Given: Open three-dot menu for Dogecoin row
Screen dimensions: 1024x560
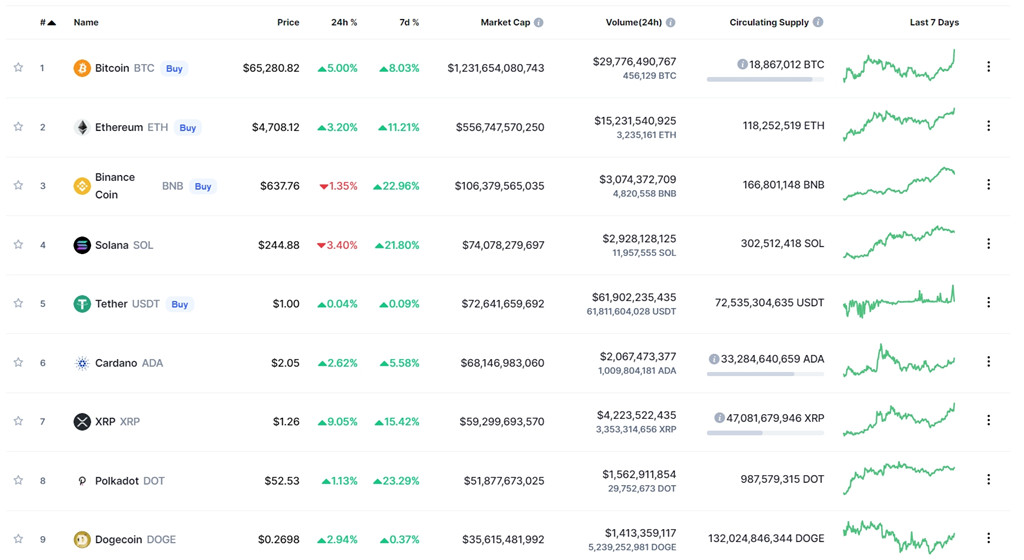Looking at the screenshot, I should 988,538.
